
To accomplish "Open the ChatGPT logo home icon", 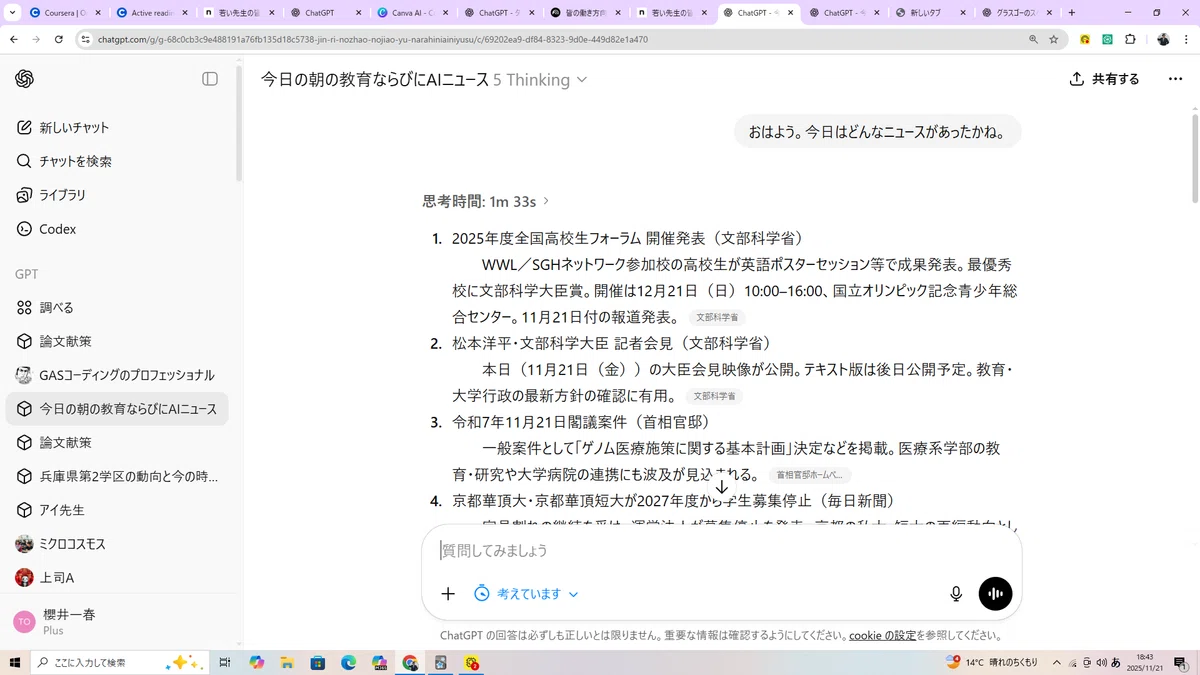I will (x=25, y=79).
